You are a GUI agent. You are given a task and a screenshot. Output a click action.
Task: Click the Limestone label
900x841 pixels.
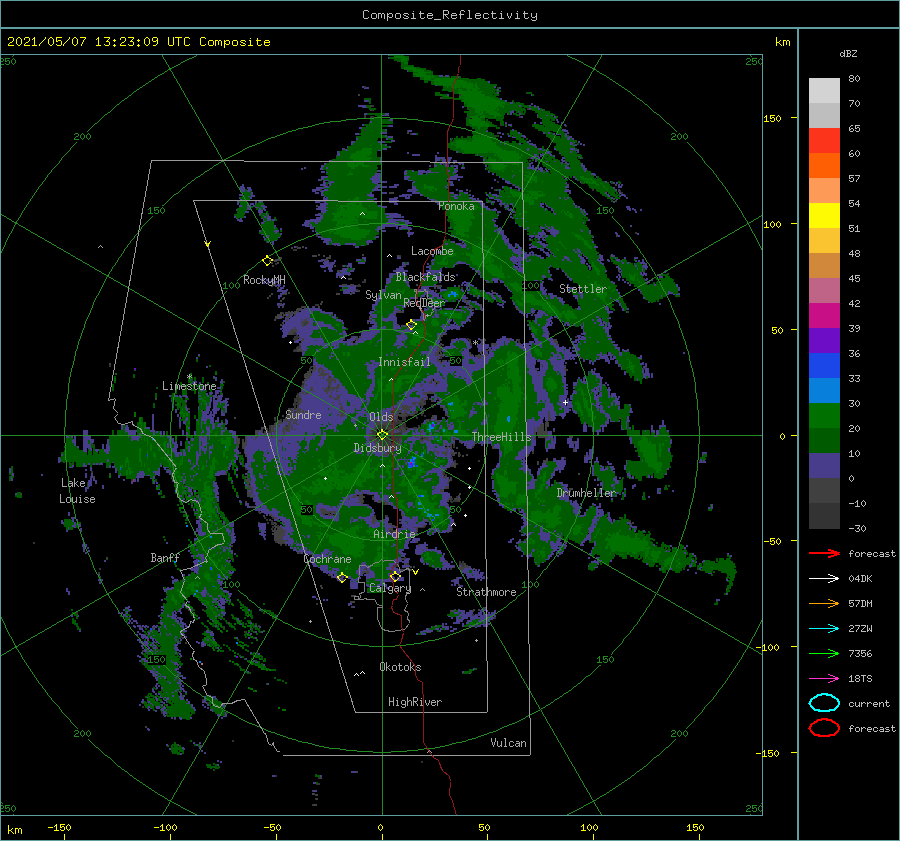pyautogui.click(x=189, y=386)
